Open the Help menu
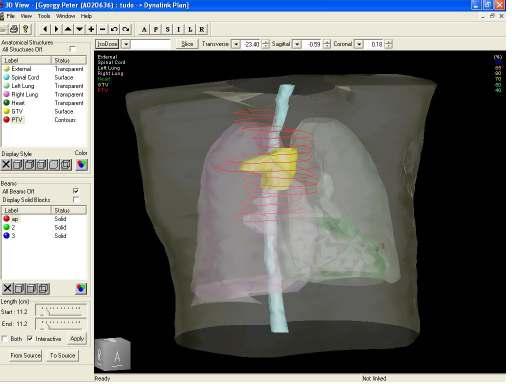Image resolution: width=512 pixels, height=384 pixels. (86, 16)
